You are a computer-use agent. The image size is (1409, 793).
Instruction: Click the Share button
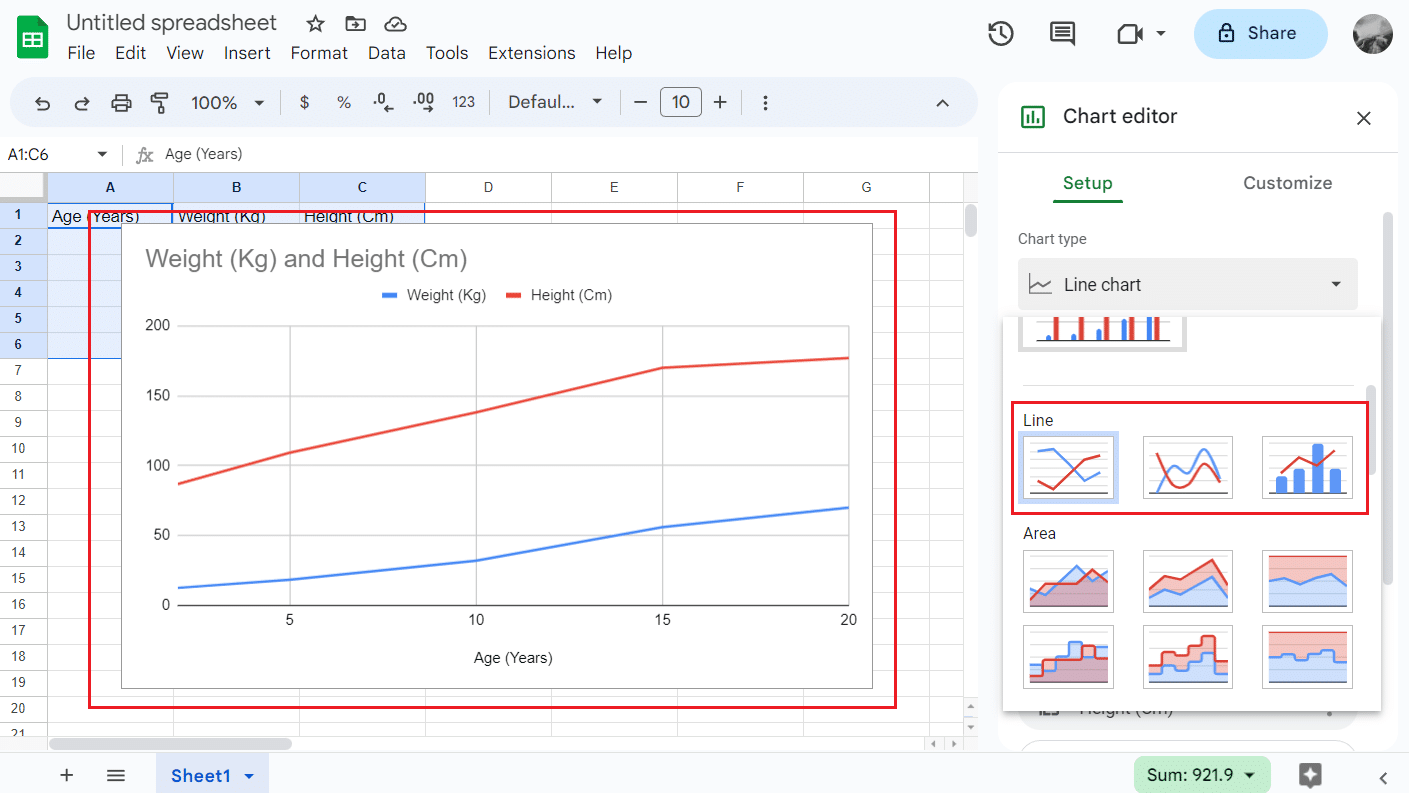click(1260, 34)
